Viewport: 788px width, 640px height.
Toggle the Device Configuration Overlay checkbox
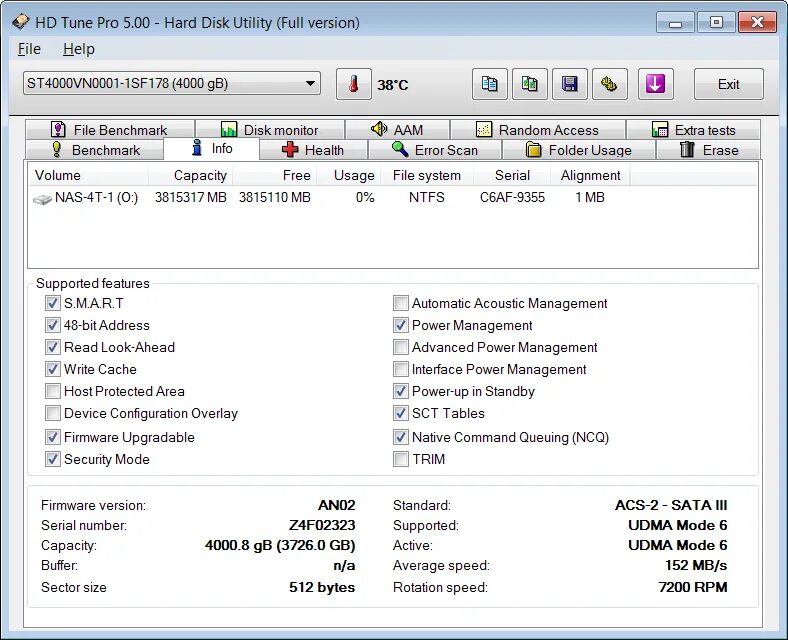point(53,413)
